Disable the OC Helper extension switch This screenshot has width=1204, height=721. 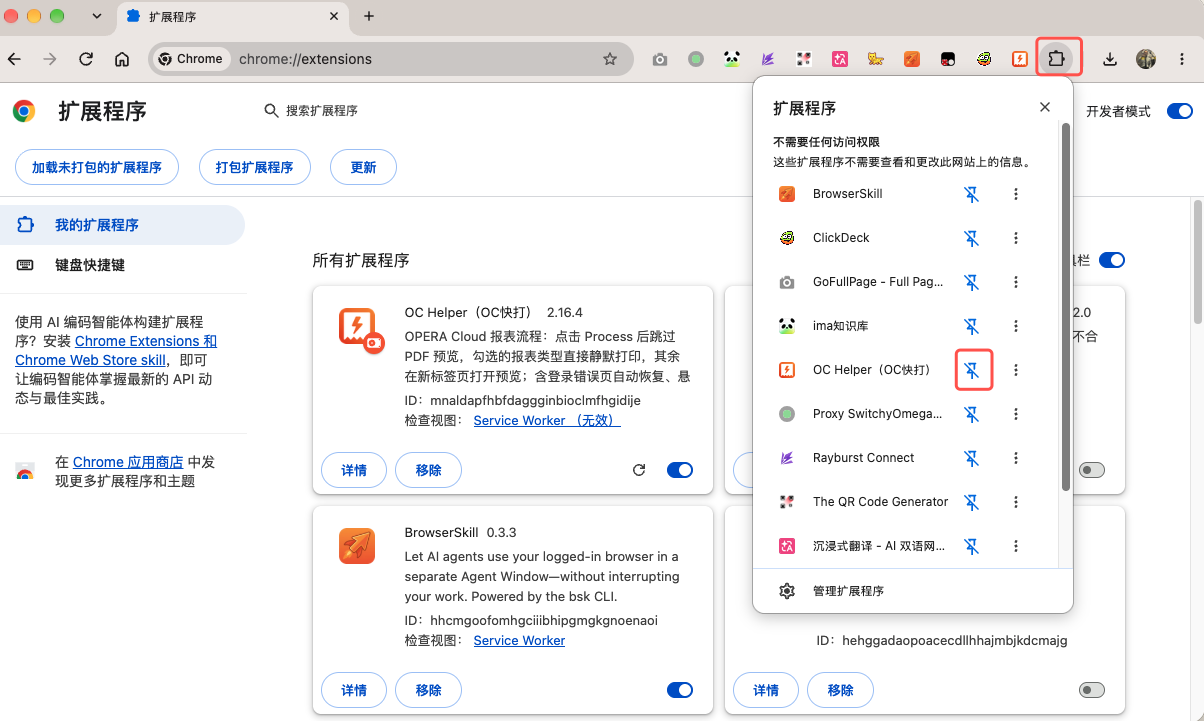pyautogui.click(x=680, y=470)
